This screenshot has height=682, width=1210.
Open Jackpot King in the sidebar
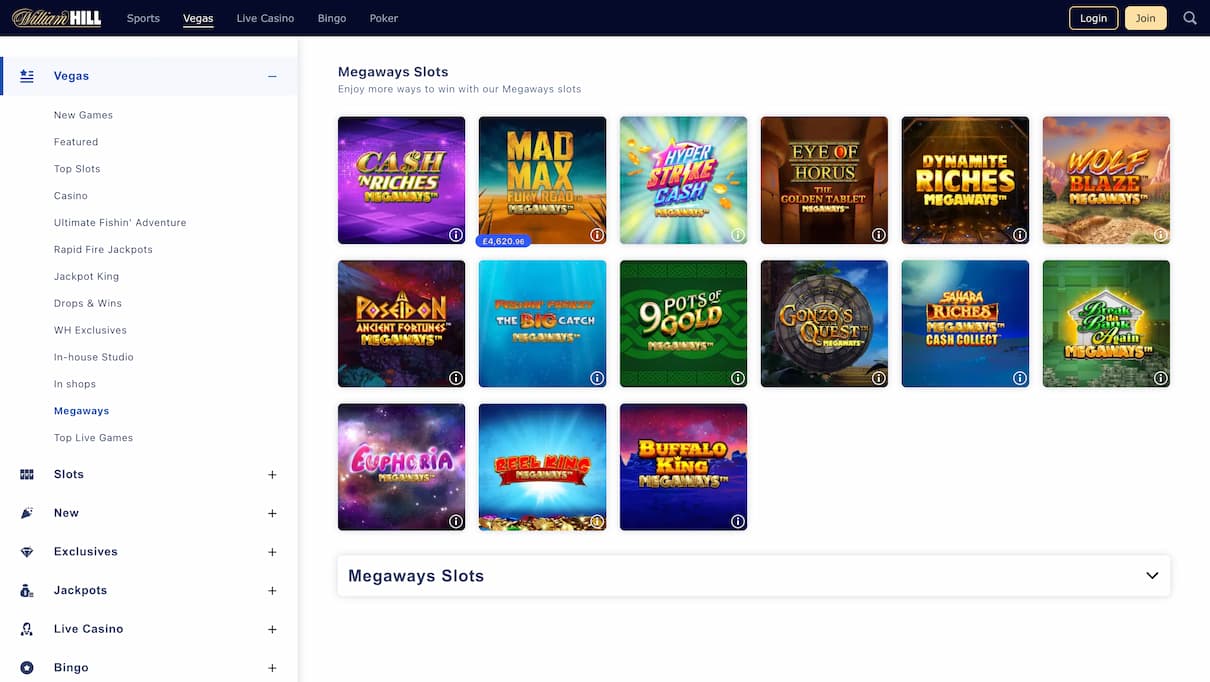(x=86, y=277)
